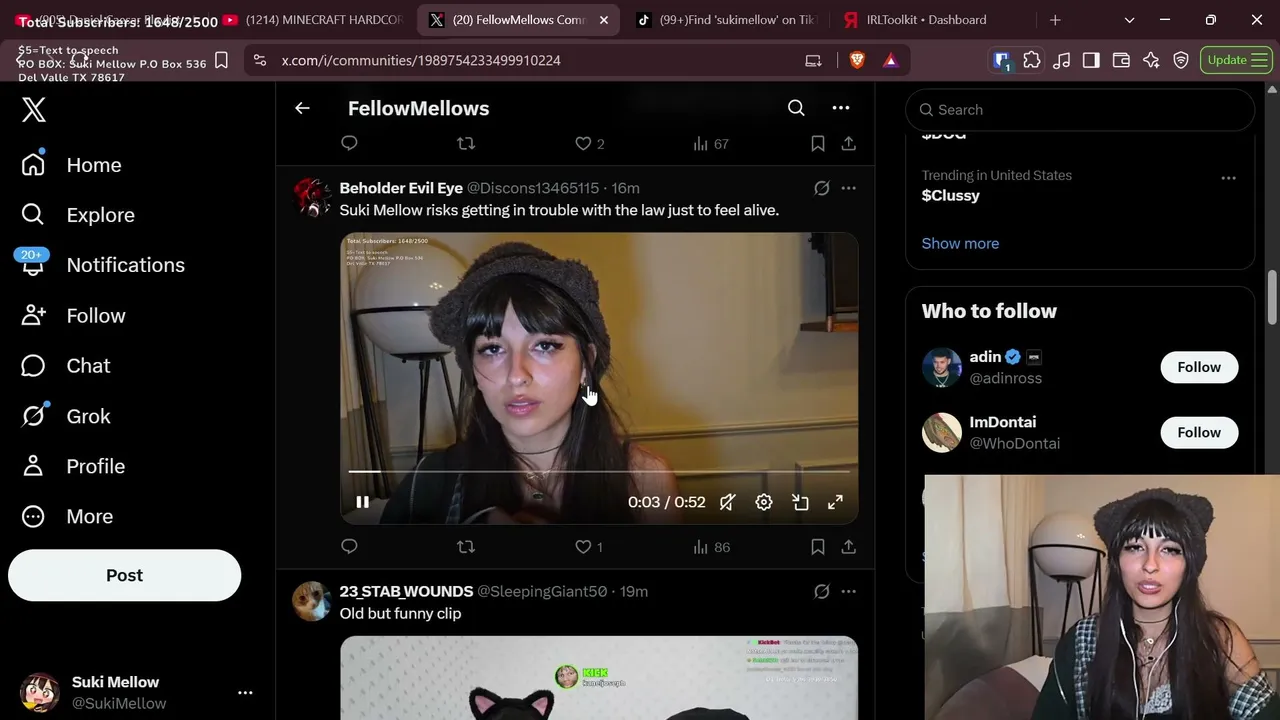
Task: Pause the Beholder Evil Eye video
Action: [x=363, y=502]
